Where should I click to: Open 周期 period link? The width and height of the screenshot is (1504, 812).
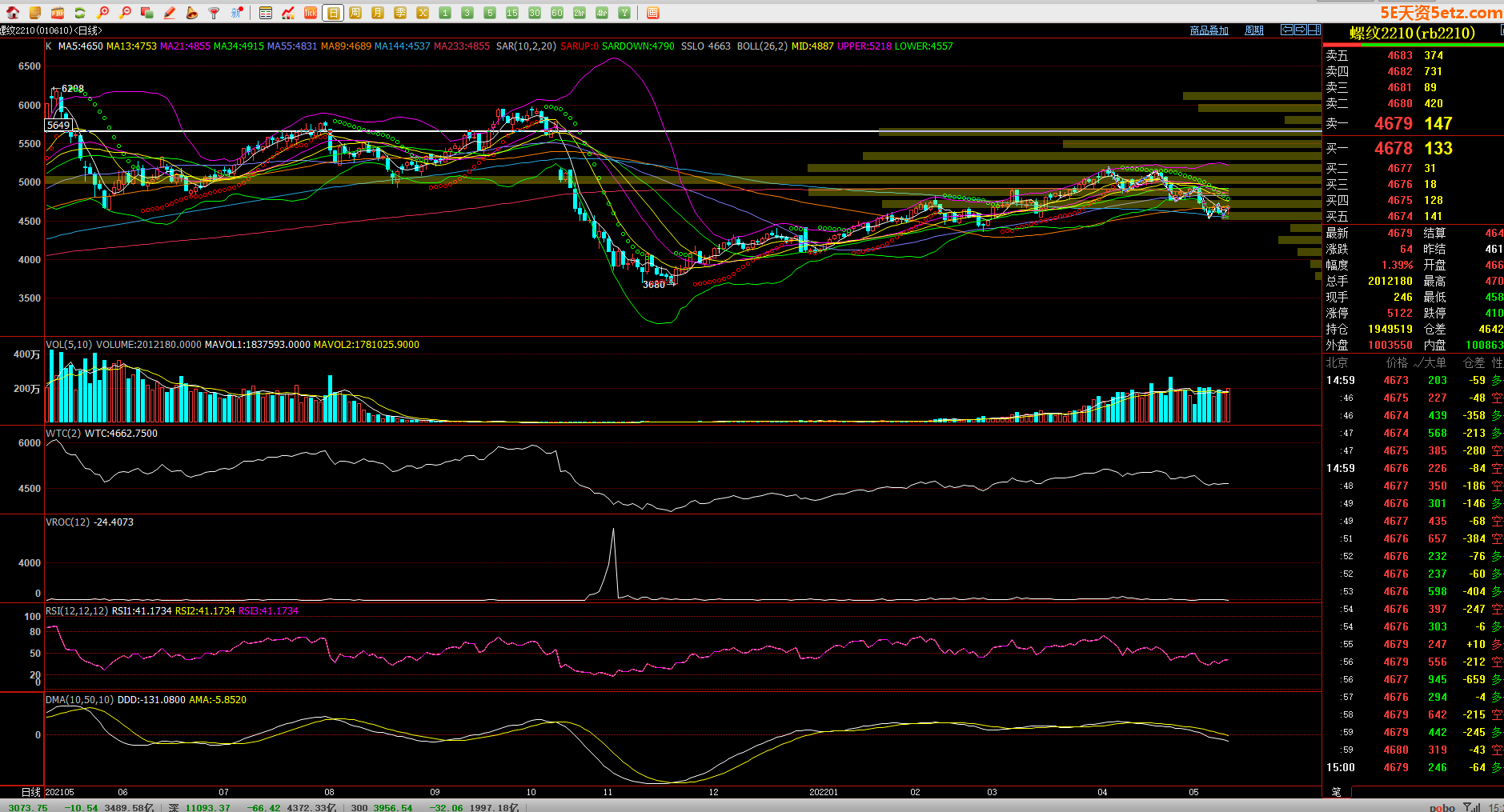pos(1254,30)
